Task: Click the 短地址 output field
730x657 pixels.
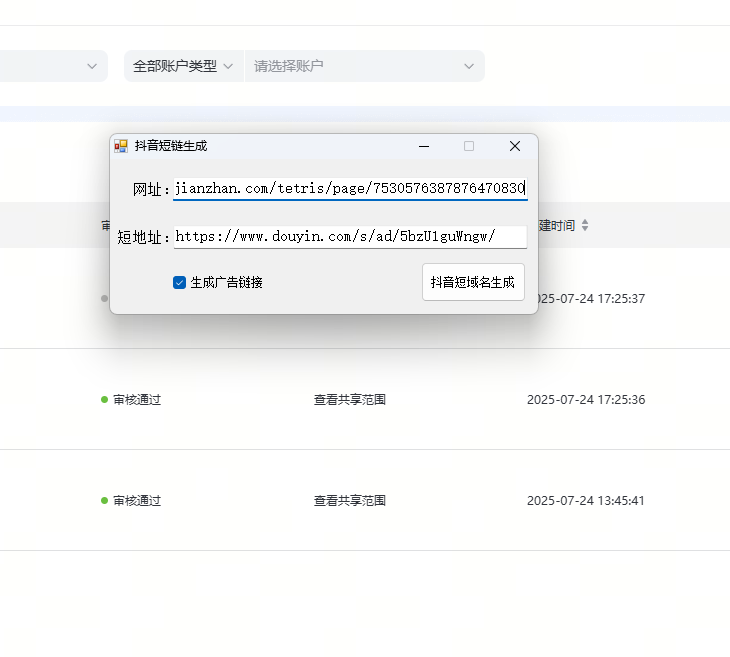Action: [350, 237]
